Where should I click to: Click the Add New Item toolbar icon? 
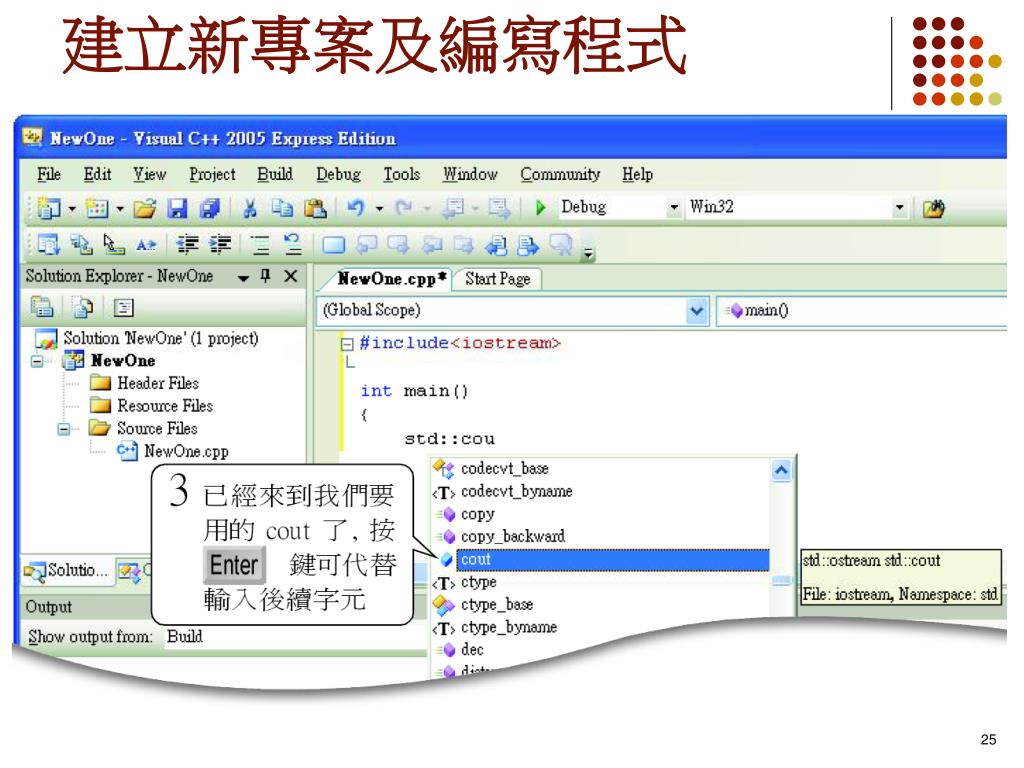pos(97,208)
